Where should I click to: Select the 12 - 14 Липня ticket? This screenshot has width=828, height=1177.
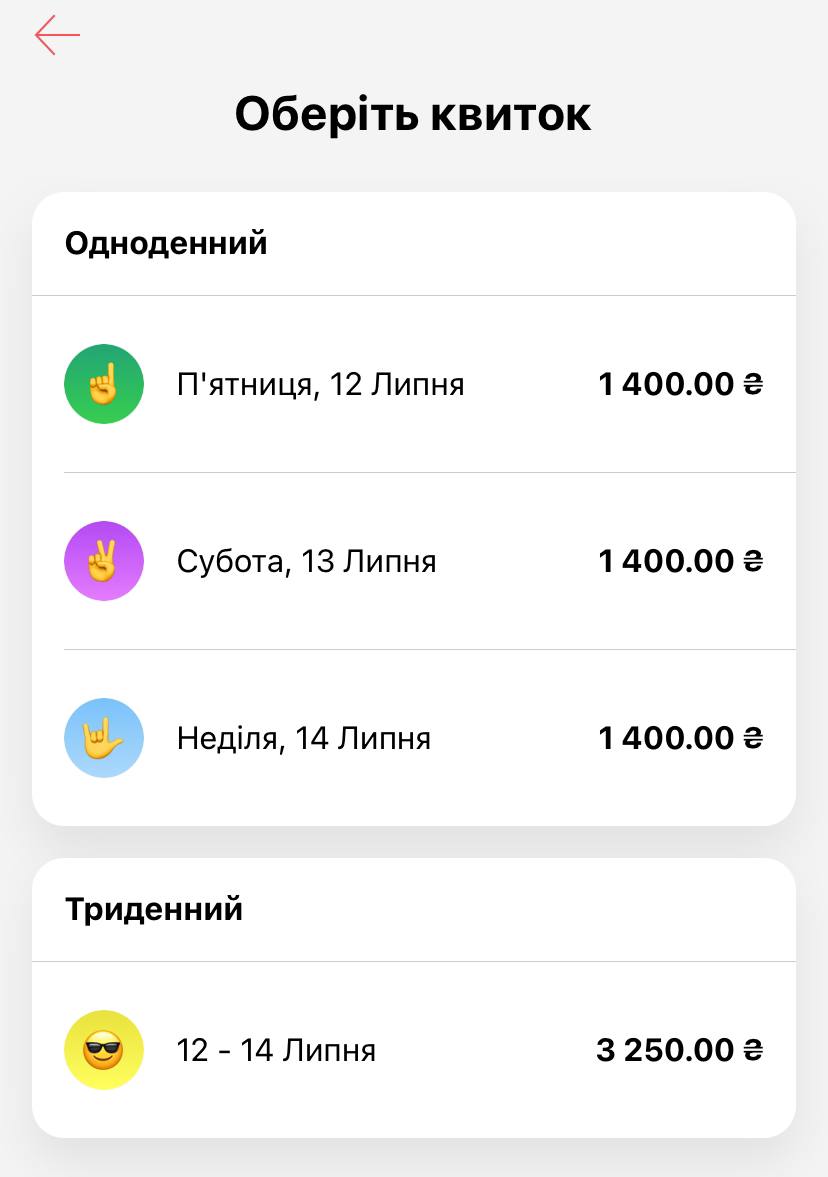tap(276, 1050)
